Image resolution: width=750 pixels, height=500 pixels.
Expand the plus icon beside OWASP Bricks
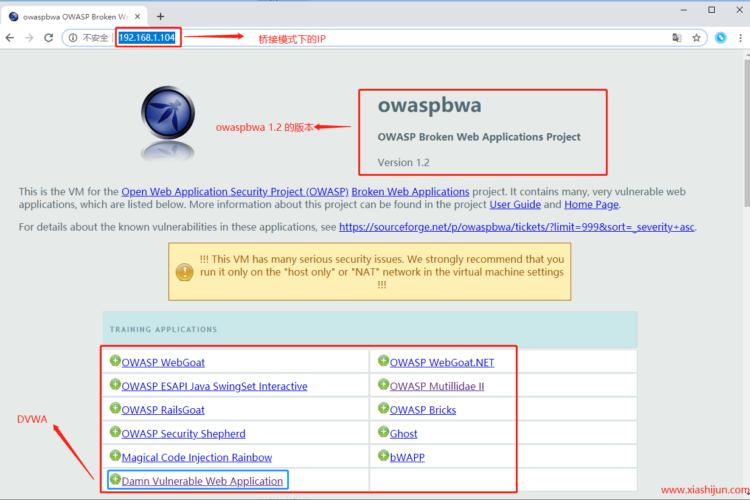point(383,408)
